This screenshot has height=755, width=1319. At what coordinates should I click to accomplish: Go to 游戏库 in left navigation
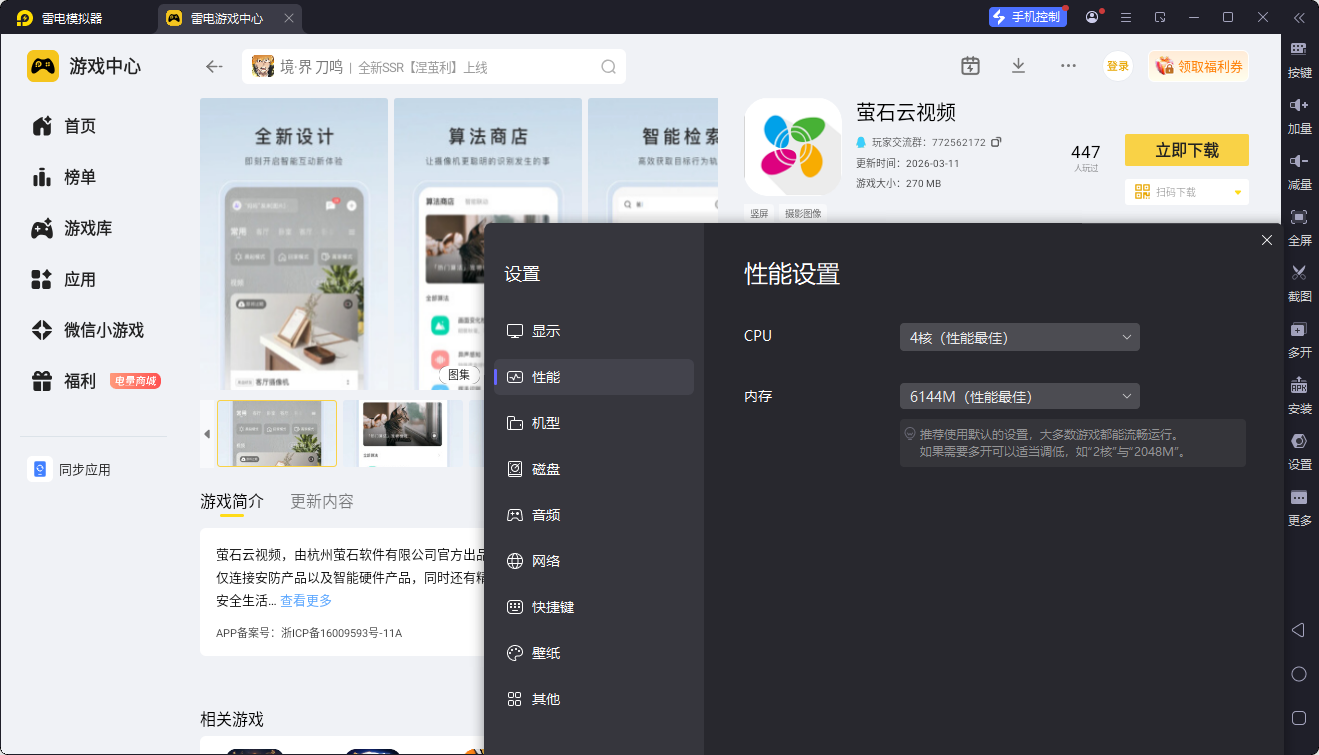tap(88, 228)
